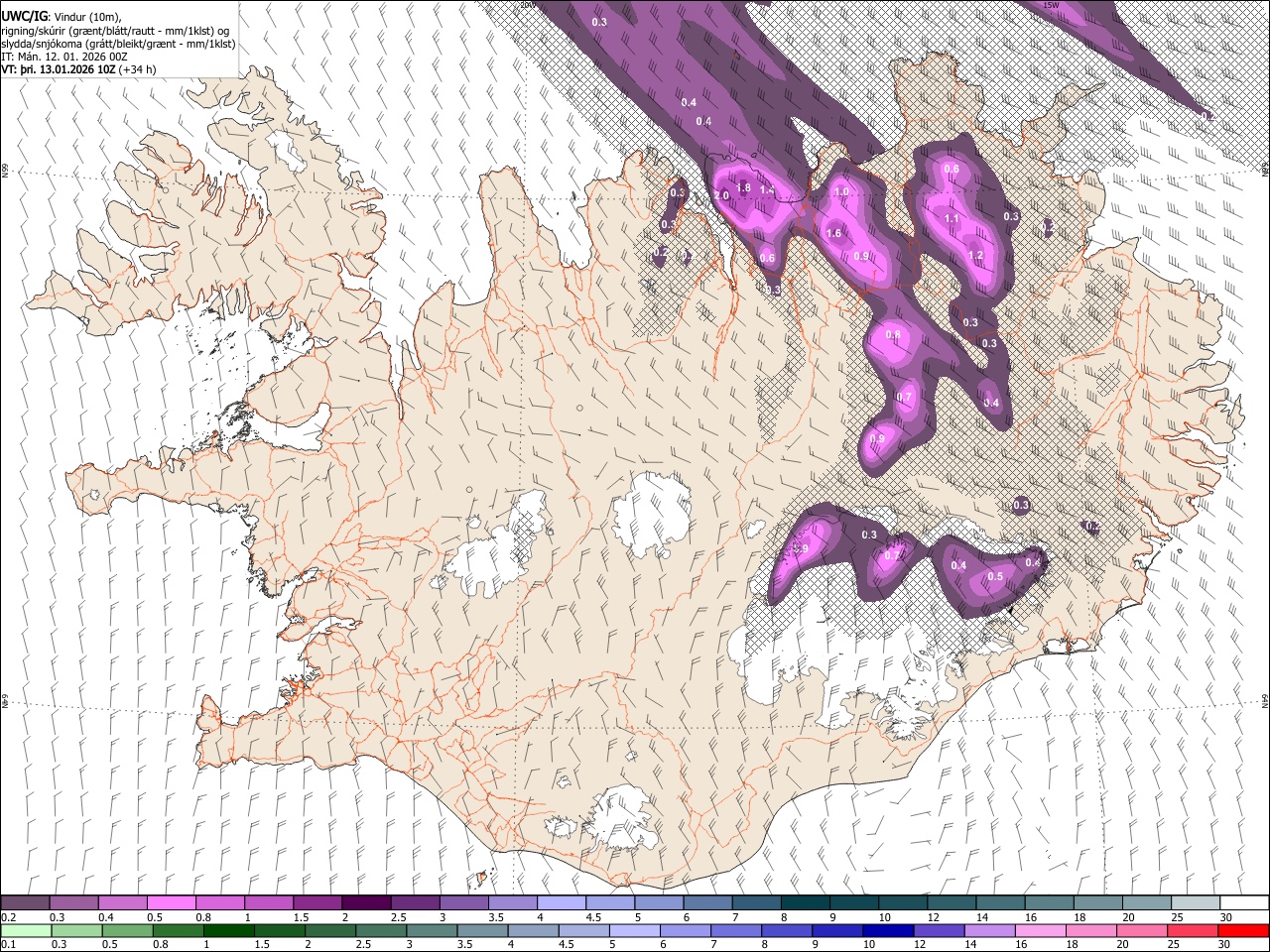Select the 1.4 snowfall value on the map
The image size is (1270, 952).
point(767,190)
